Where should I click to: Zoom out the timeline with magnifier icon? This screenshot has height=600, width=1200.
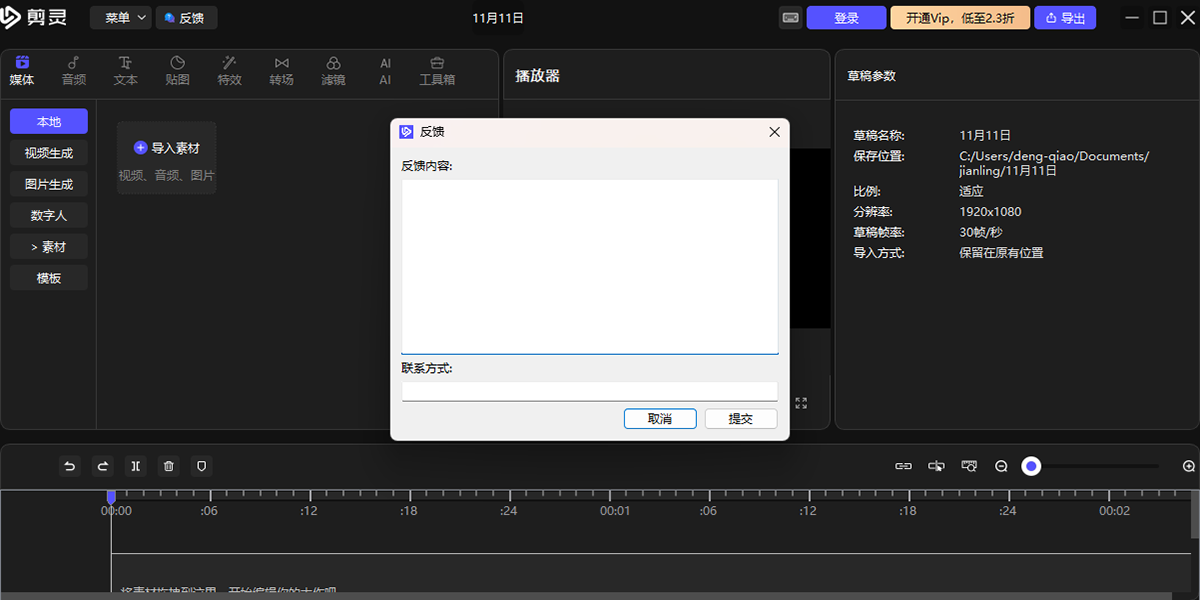pyautogui.click(x=1001, y=465)
